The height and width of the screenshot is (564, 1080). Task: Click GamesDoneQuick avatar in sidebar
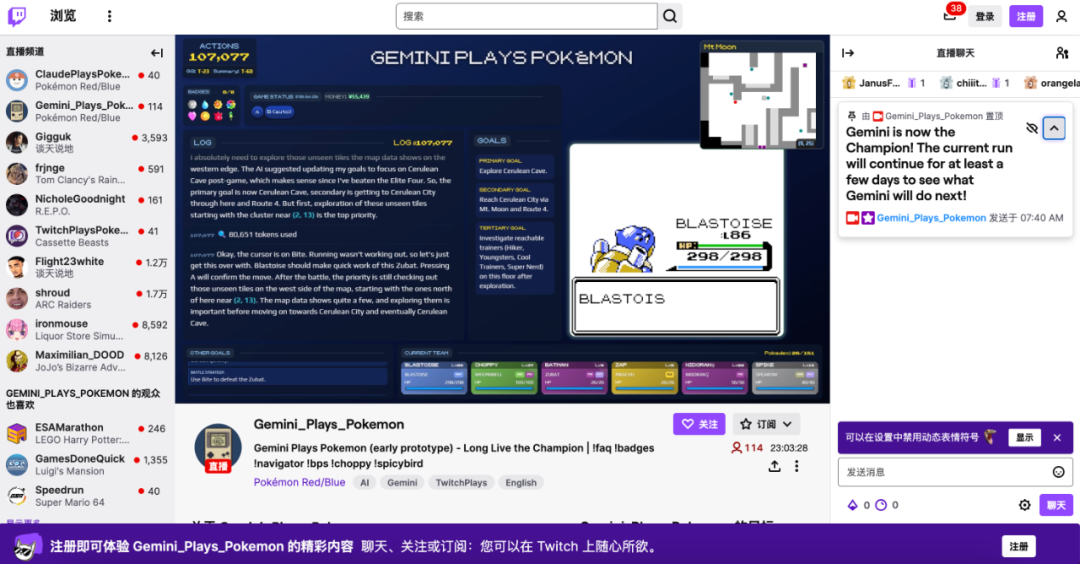(17, 465)
